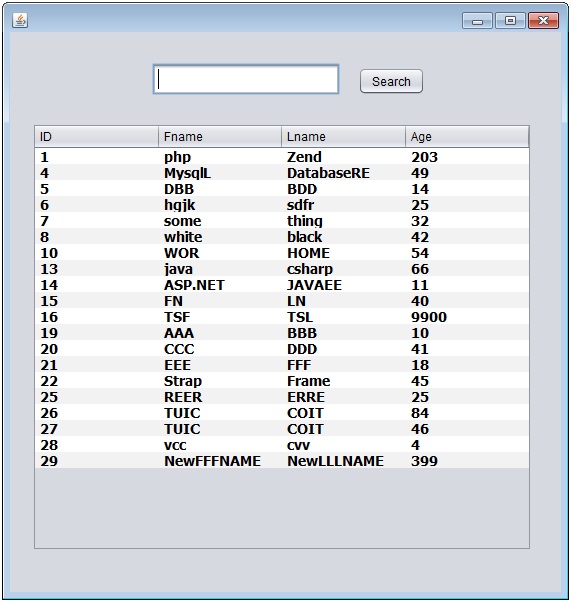Select the ID cell "19"

(97, 333)
